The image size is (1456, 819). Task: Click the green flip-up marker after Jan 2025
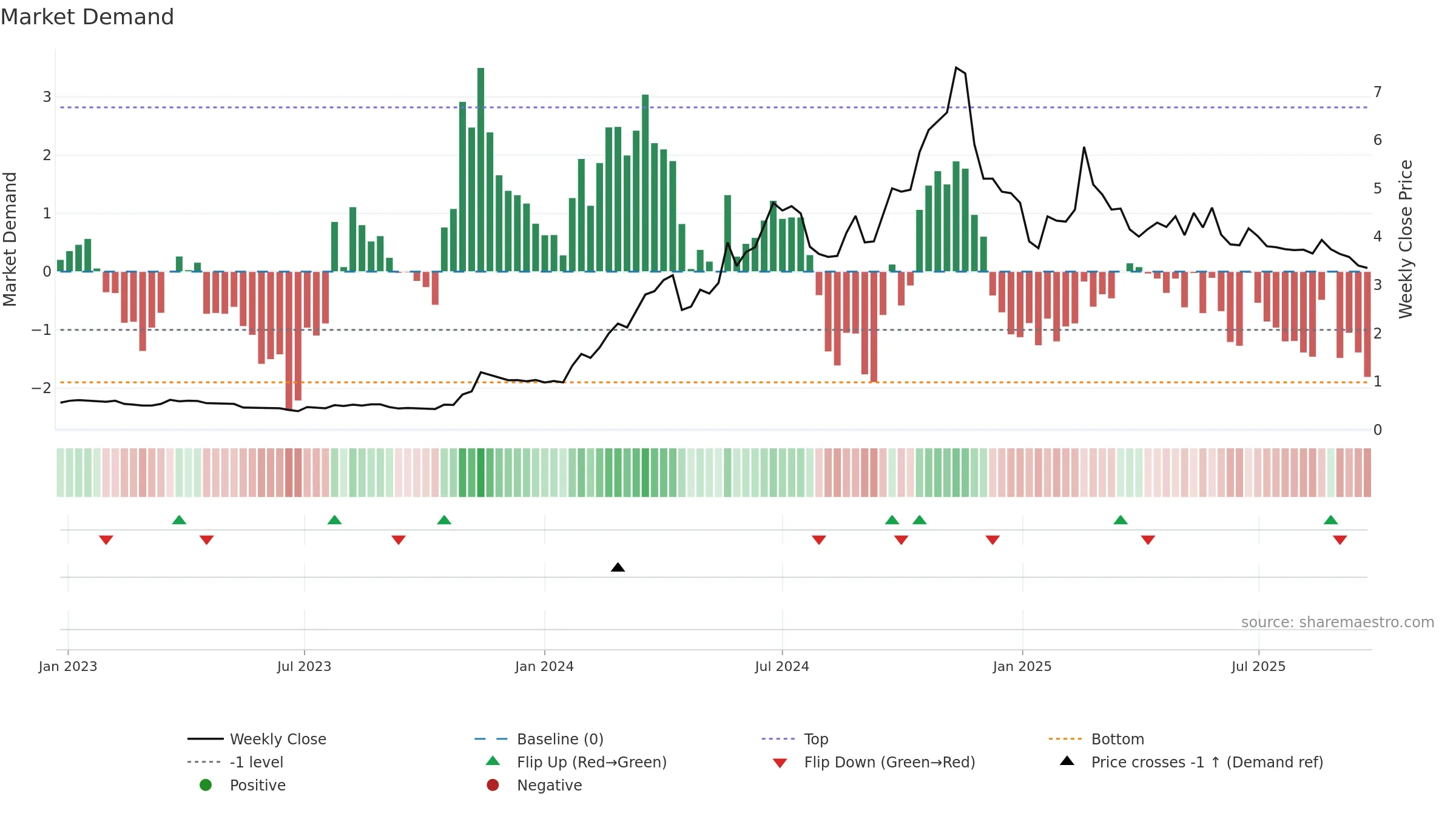pyautogui.click(x=1121, y=520)
